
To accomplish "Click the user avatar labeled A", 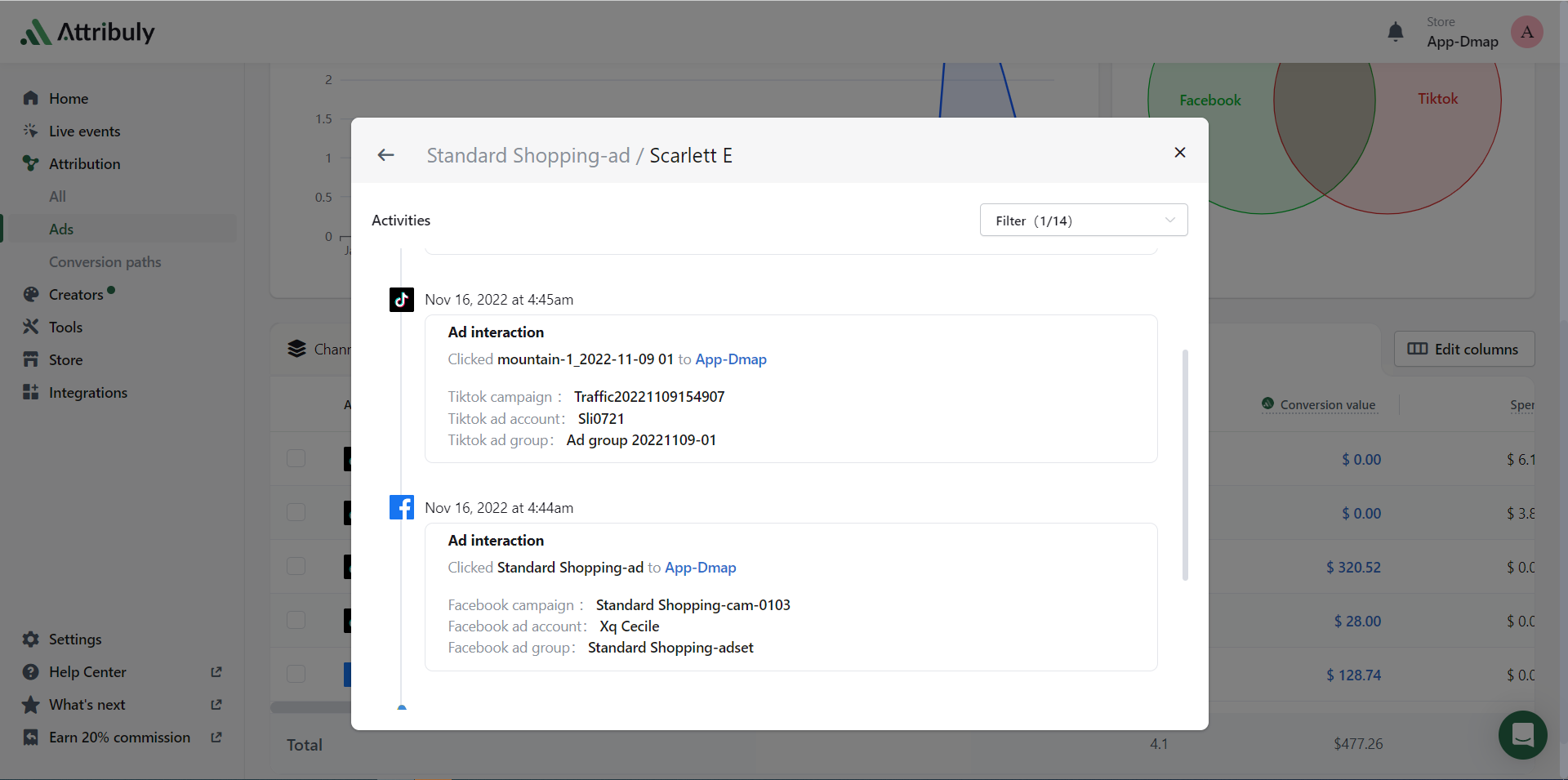I will (1526, 33).
